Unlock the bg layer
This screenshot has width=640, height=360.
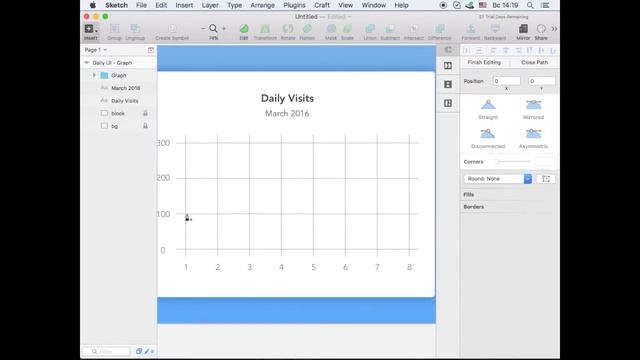click(145, 126)
